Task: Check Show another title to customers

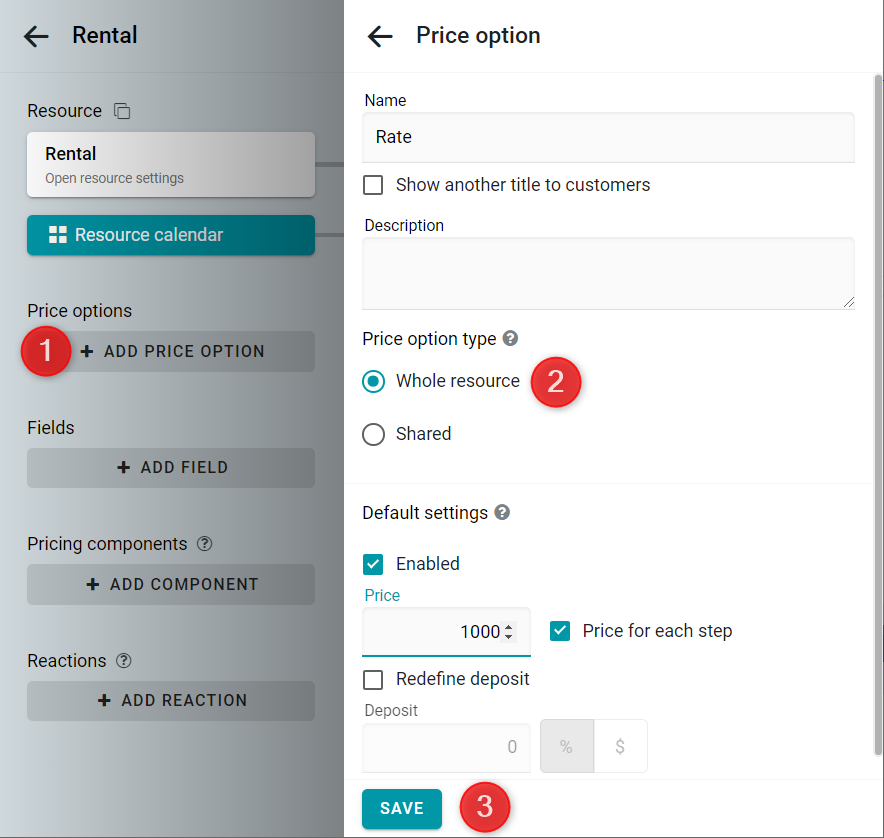Action: point(373,185)
